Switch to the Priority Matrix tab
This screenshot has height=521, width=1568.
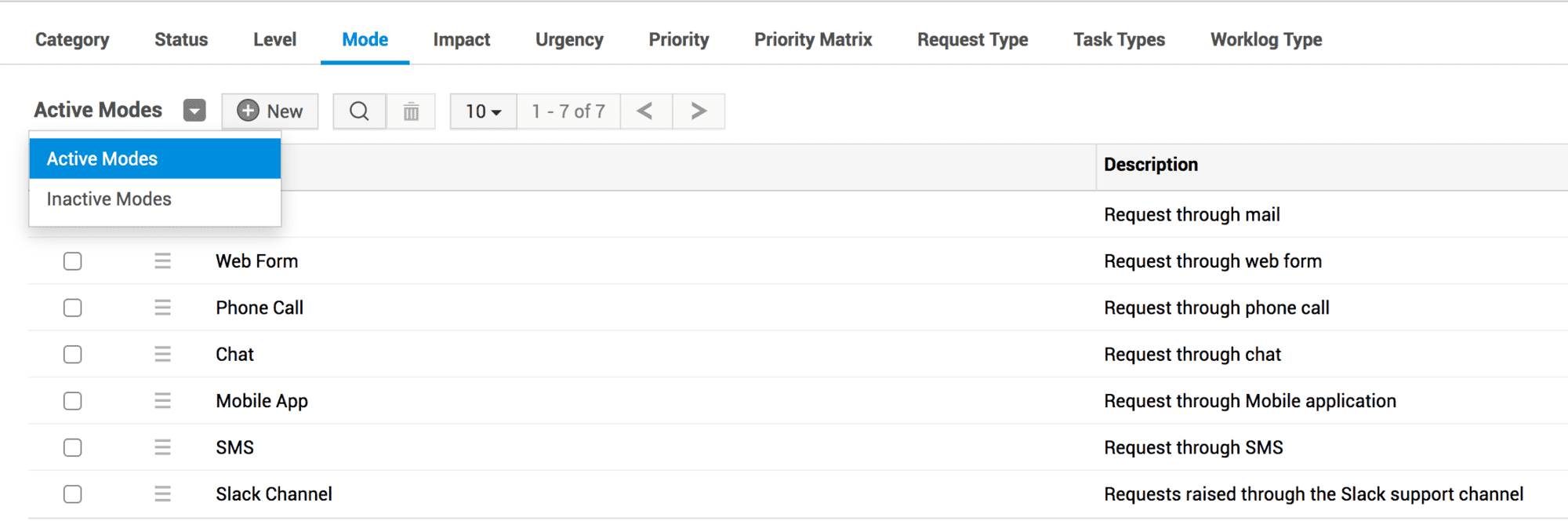[813, 40]
